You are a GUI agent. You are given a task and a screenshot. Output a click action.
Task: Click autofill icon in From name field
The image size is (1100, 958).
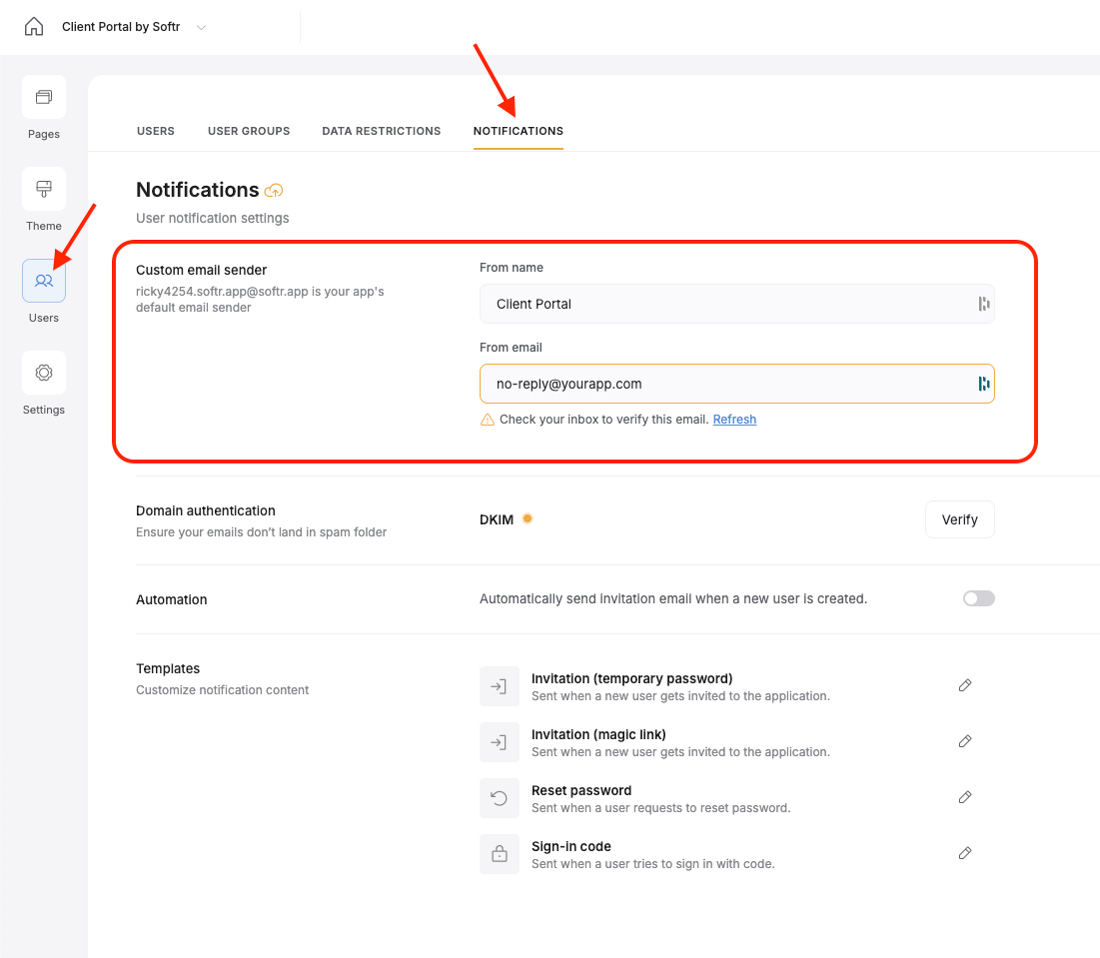[x=984, y=304]
